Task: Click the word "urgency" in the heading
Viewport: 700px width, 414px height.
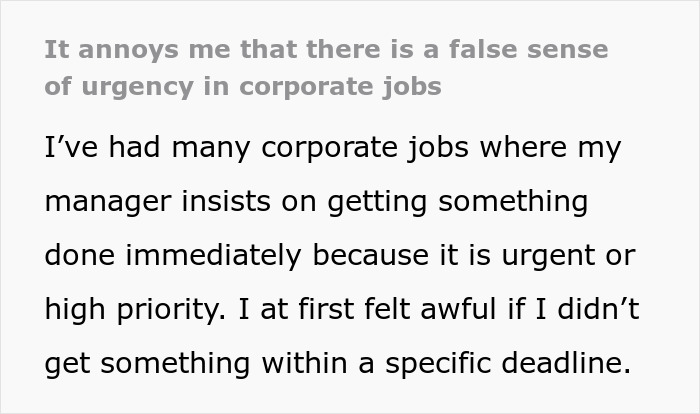Action: coord(138,88)
